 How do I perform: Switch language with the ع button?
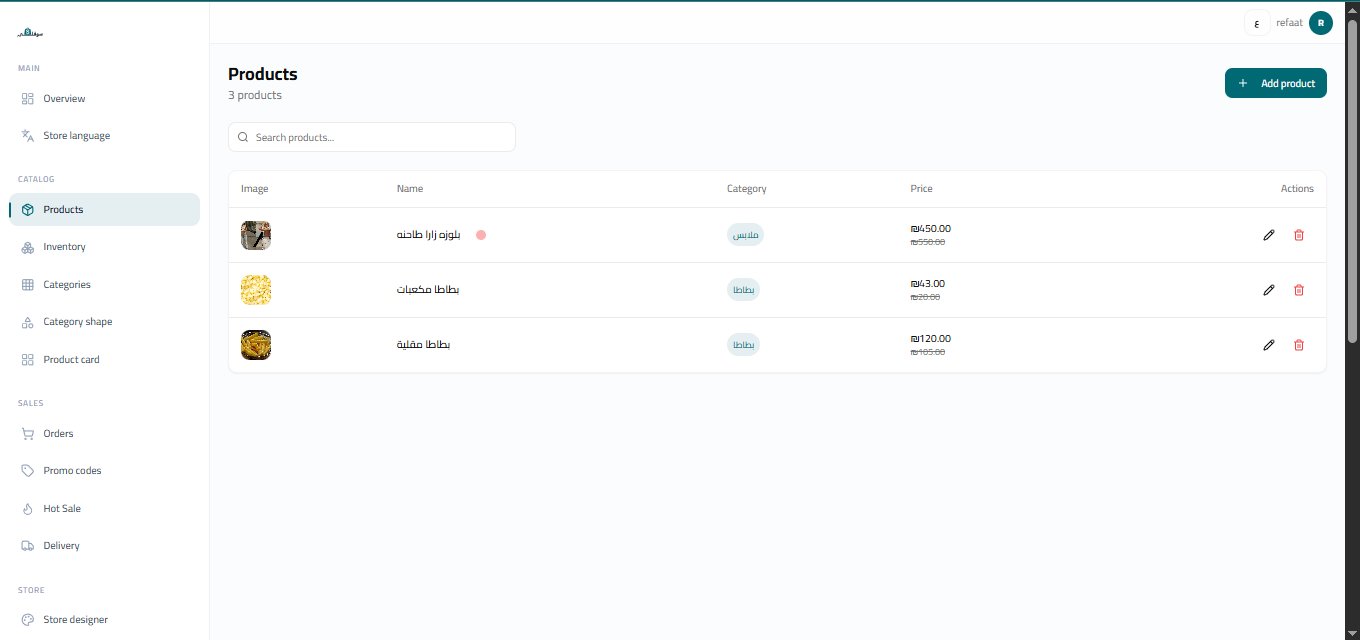1257,23
